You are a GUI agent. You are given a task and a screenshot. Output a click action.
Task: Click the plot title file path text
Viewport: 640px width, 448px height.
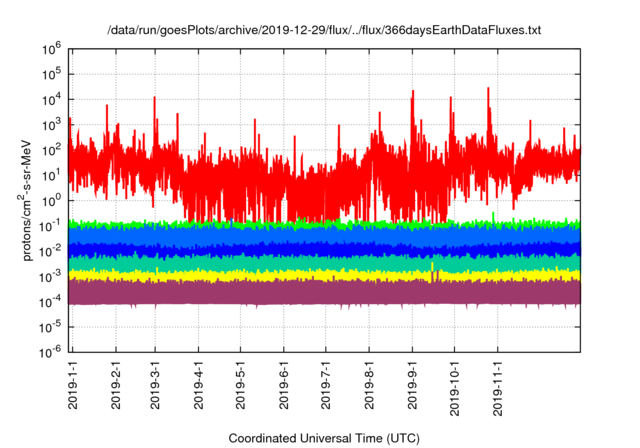pyautogui.click(x=324, y=30)
